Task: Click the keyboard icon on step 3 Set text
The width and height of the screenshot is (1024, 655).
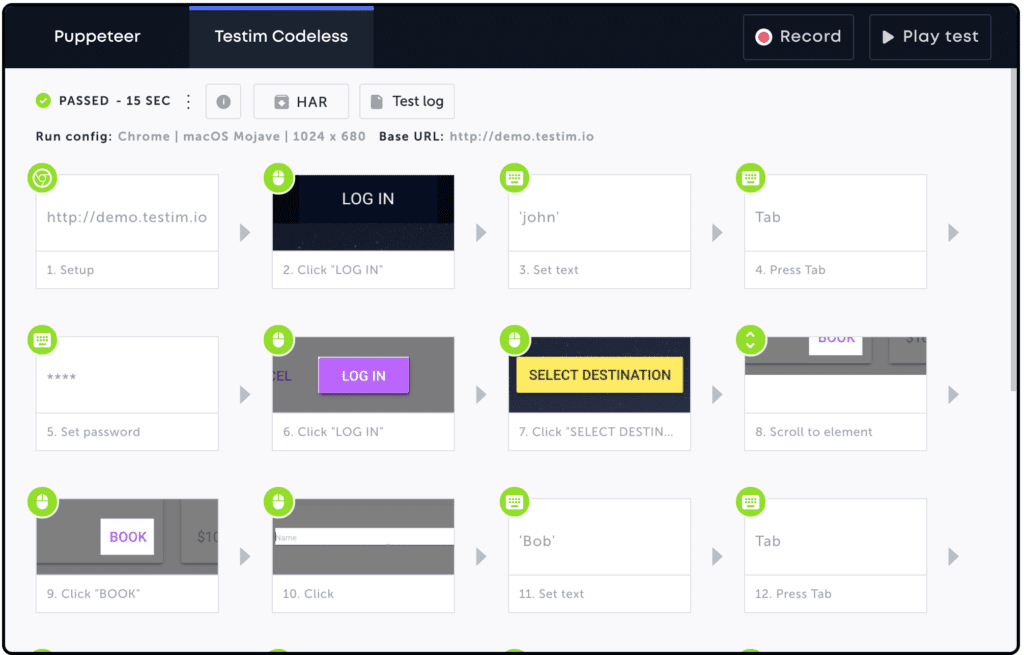Action: pos(515,178)
